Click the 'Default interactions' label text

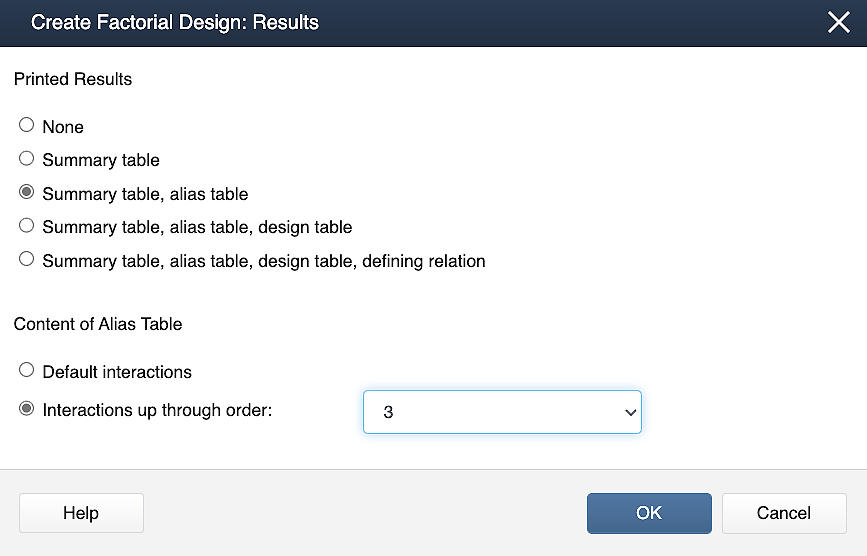tap(117, 371)
